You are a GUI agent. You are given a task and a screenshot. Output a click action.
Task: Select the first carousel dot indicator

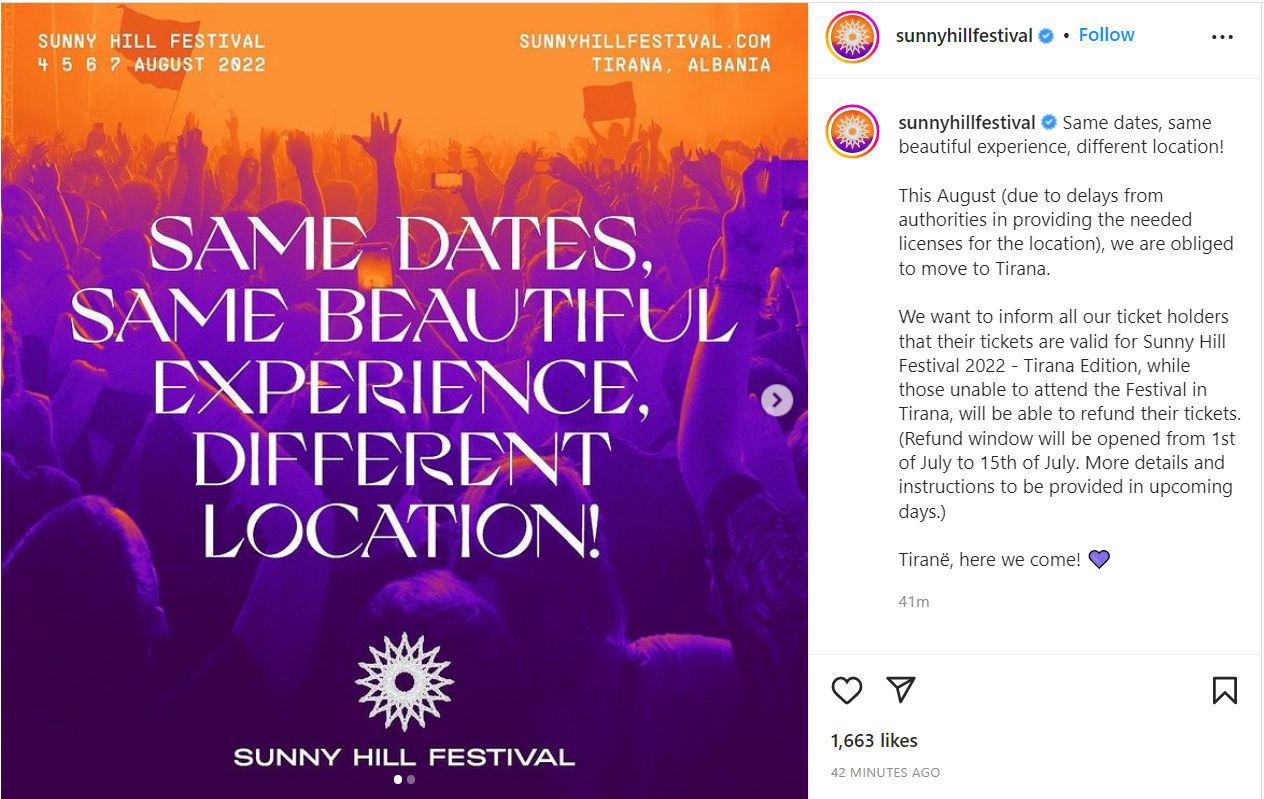pos(398,780)
